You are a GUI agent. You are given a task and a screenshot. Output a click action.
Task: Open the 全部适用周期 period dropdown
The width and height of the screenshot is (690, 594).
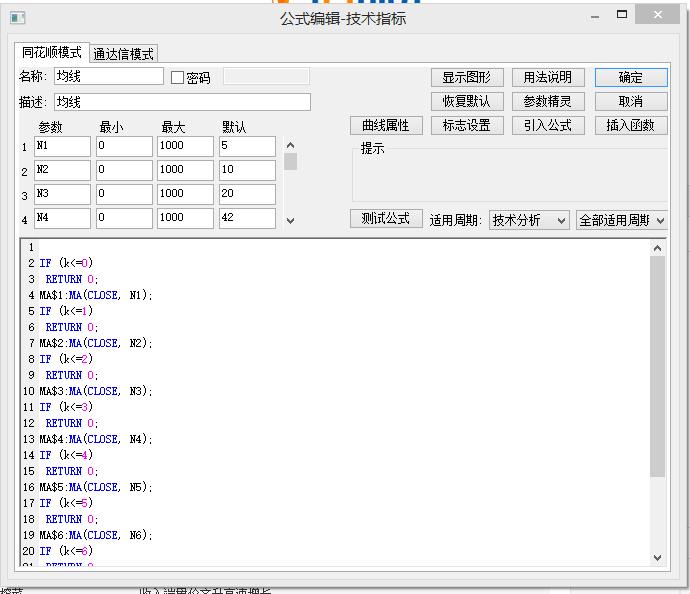pyautogui.click(x=621, y=220)
